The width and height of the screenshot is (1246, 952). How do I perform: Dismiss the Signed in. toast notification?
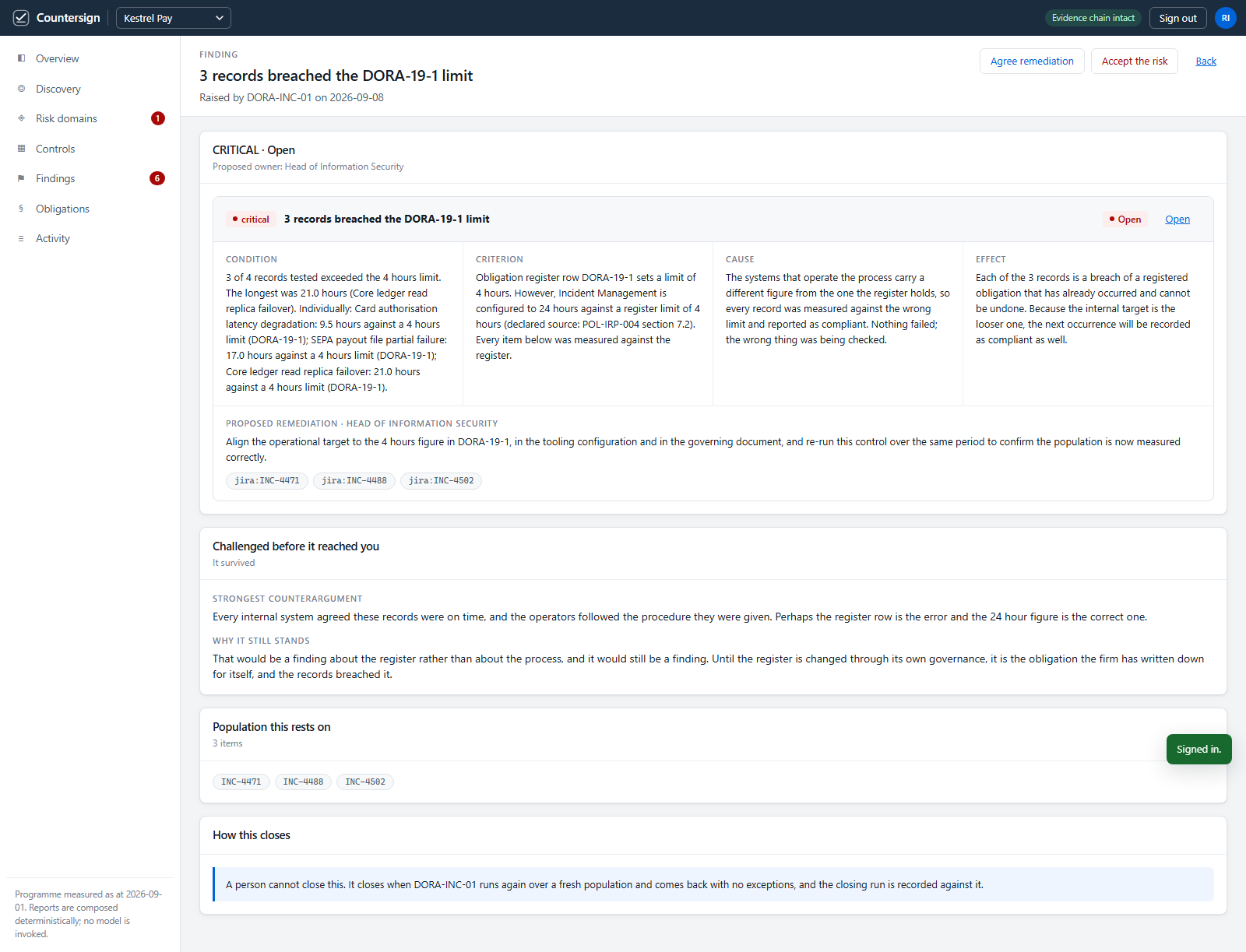(x=1198, y=750)
